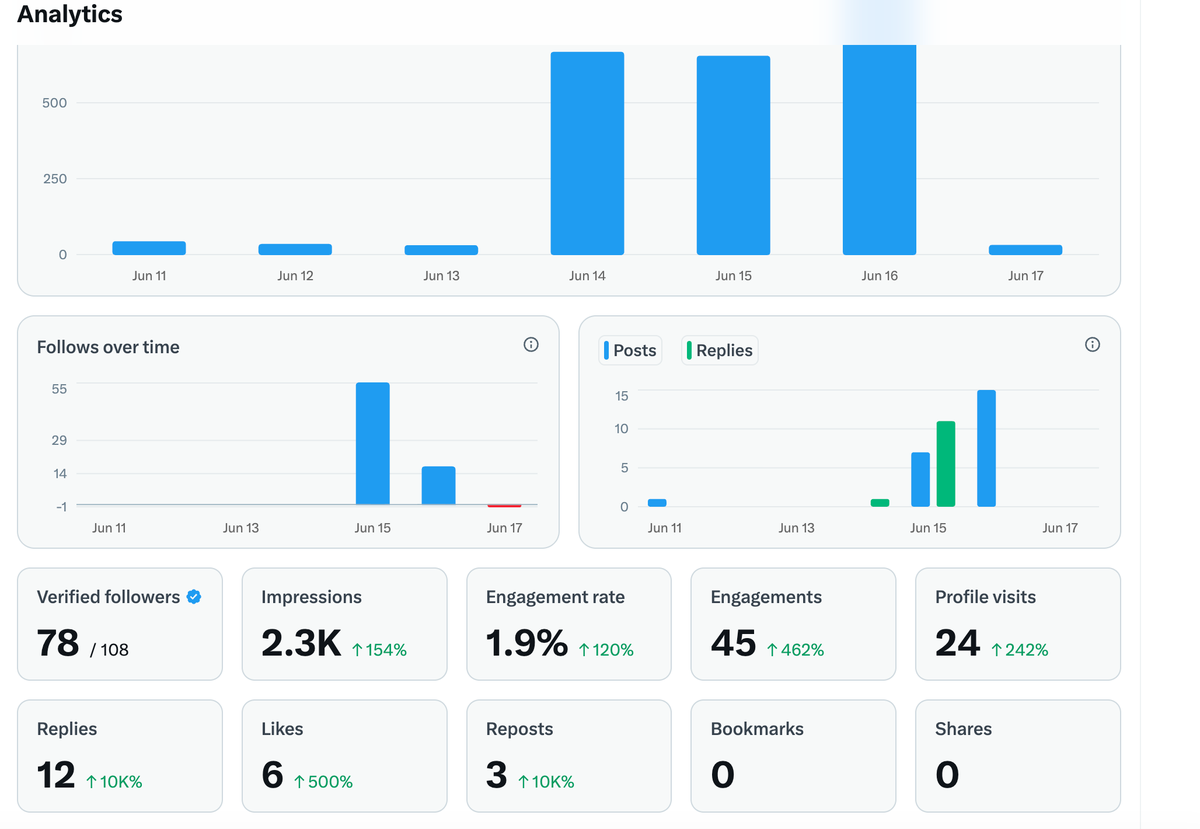Click the Jun 14 bar in the top chart
The height and width of the screenshot is (829, 1200).
click(x=587, y=153)
